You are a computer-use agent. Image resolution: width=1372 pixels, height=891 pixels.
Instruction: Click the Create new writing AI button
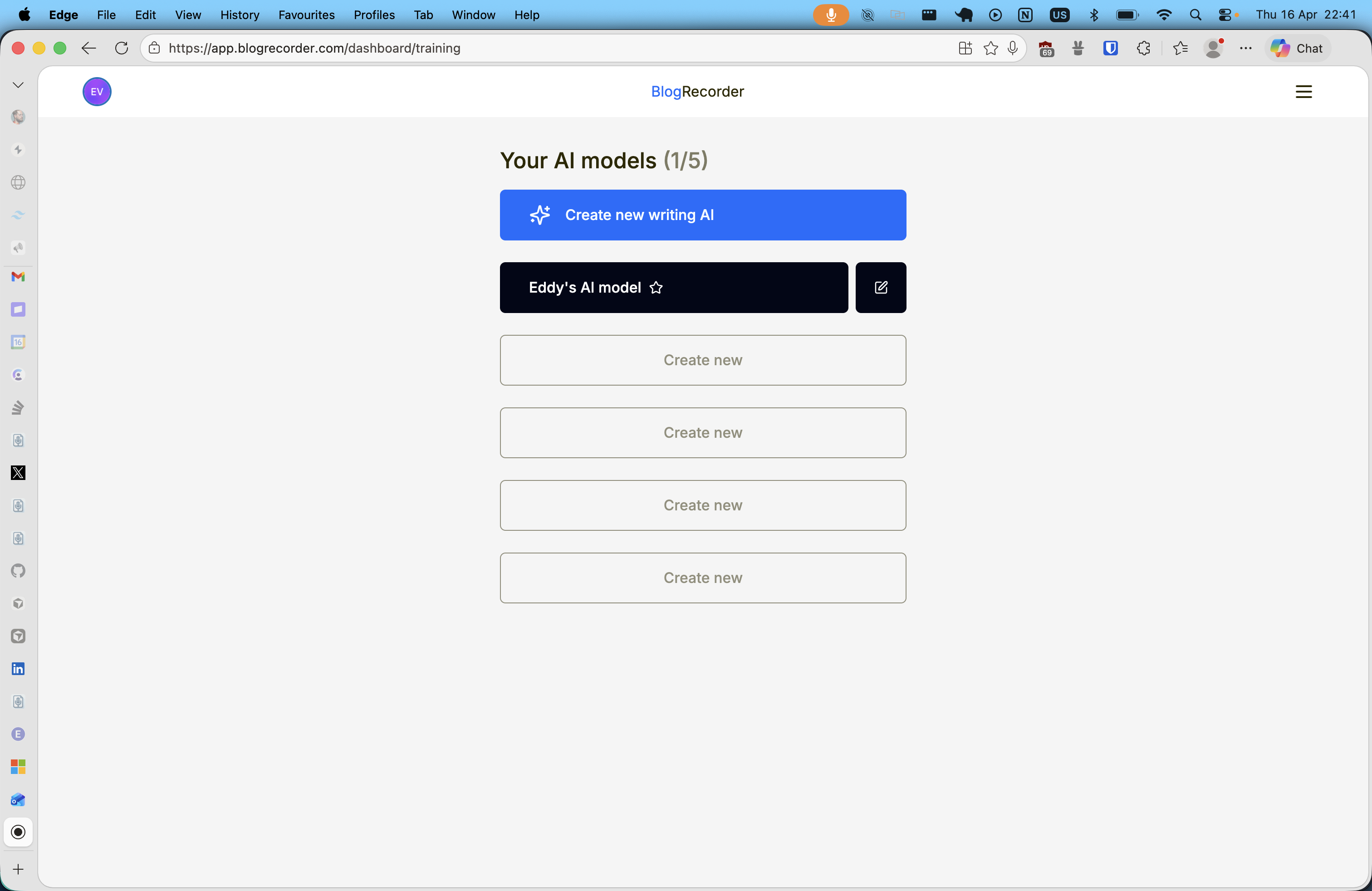pyautogui.click(x=703, y=215)
